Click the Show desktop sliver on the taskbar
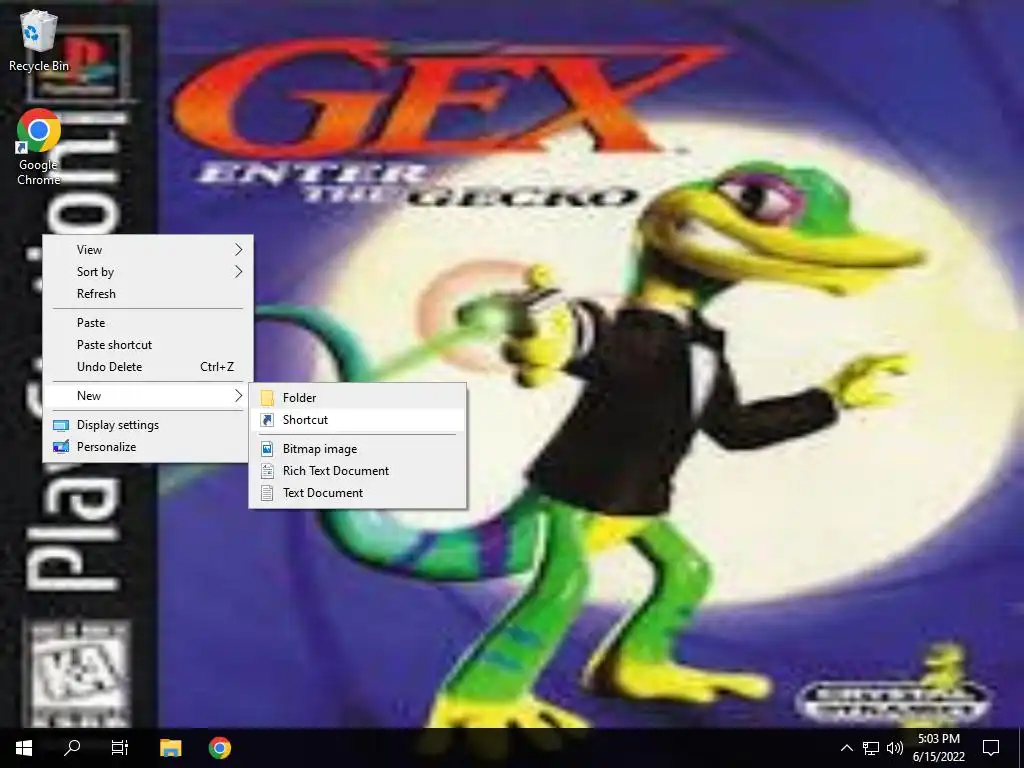Image resolution: width=1024 pixels, height=768 pixels. [1021, 748]
